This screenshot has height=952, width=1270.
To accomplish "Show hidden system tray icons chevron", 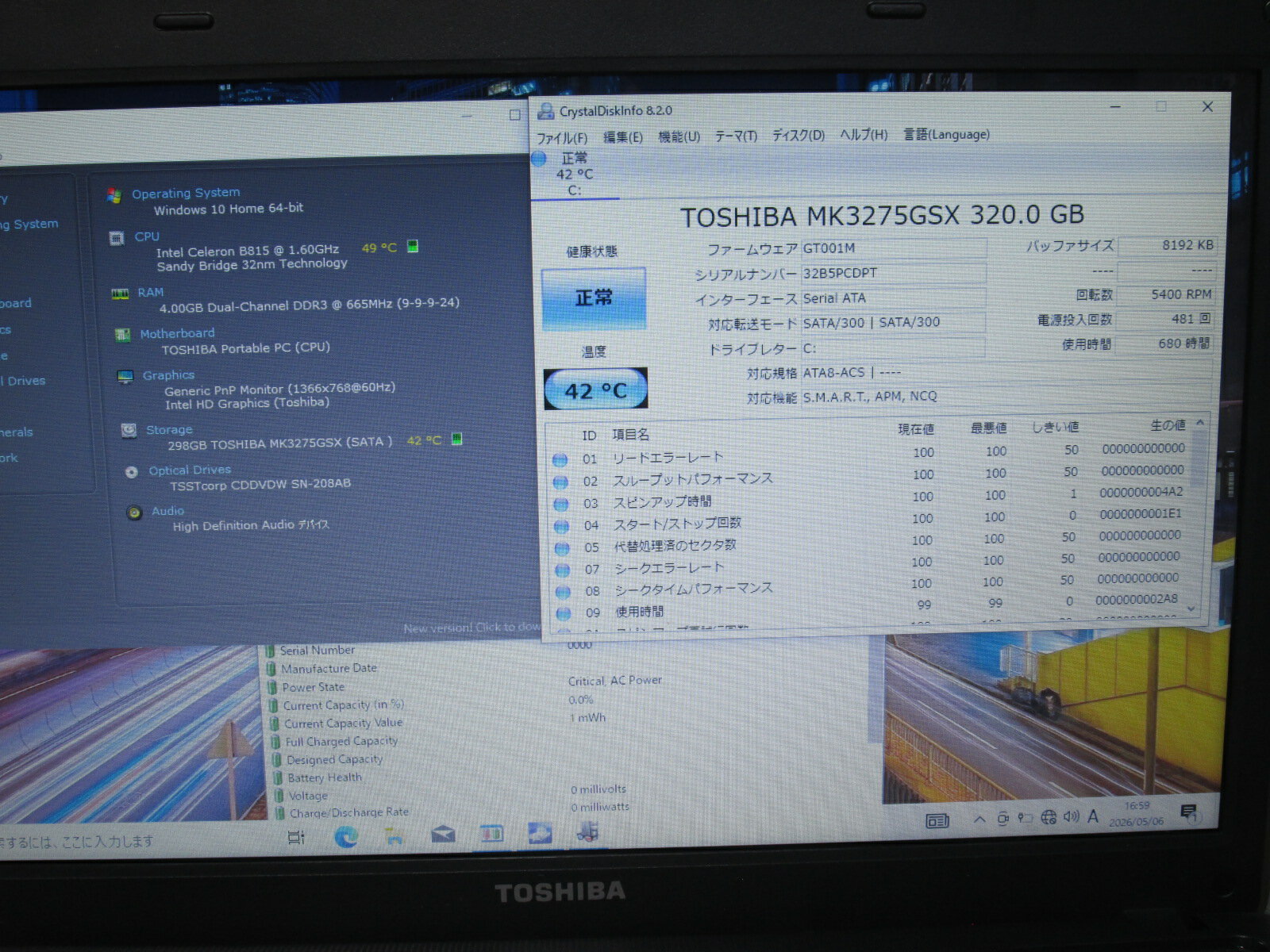I will pos(979,820).
